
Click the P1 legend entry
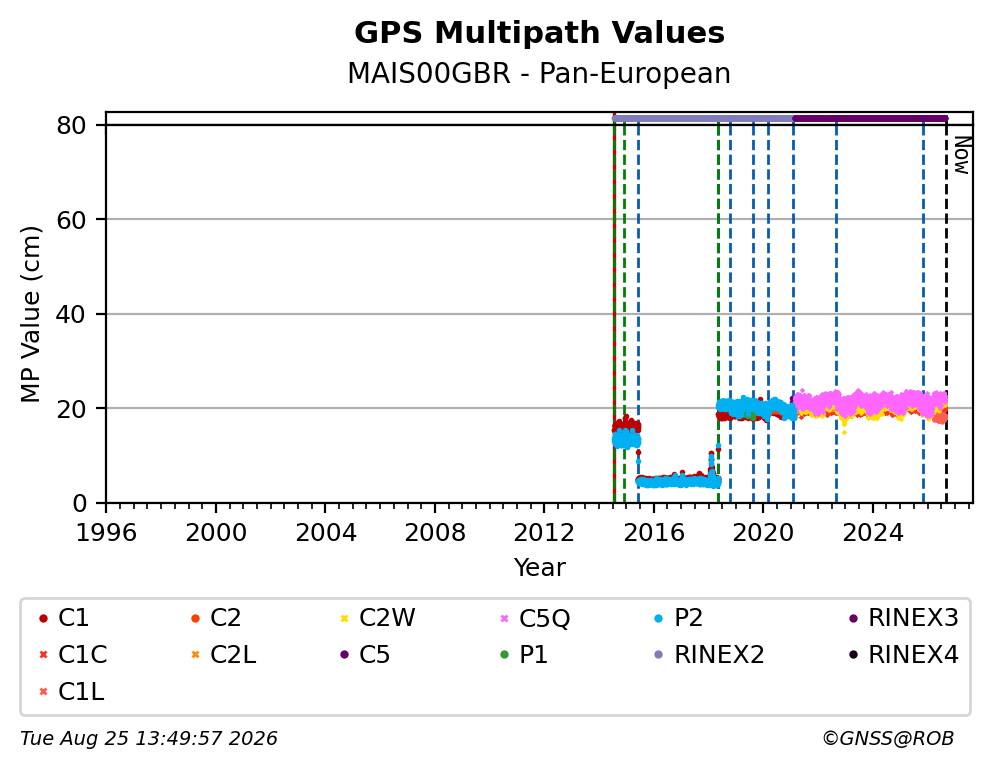[523, 655]
